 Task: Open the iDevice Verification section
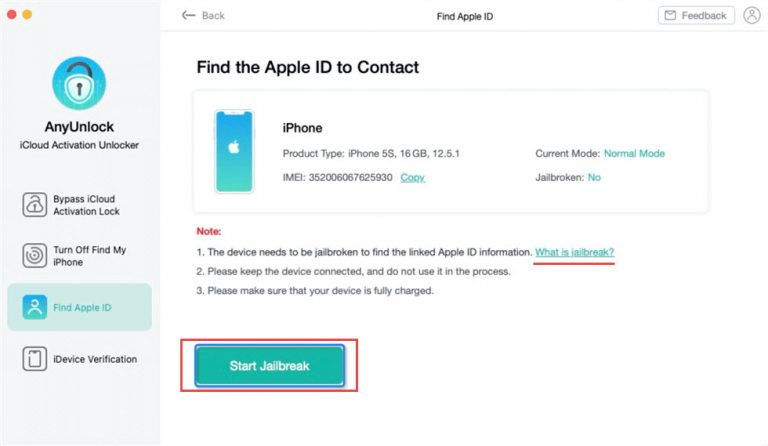coord(79,359)
